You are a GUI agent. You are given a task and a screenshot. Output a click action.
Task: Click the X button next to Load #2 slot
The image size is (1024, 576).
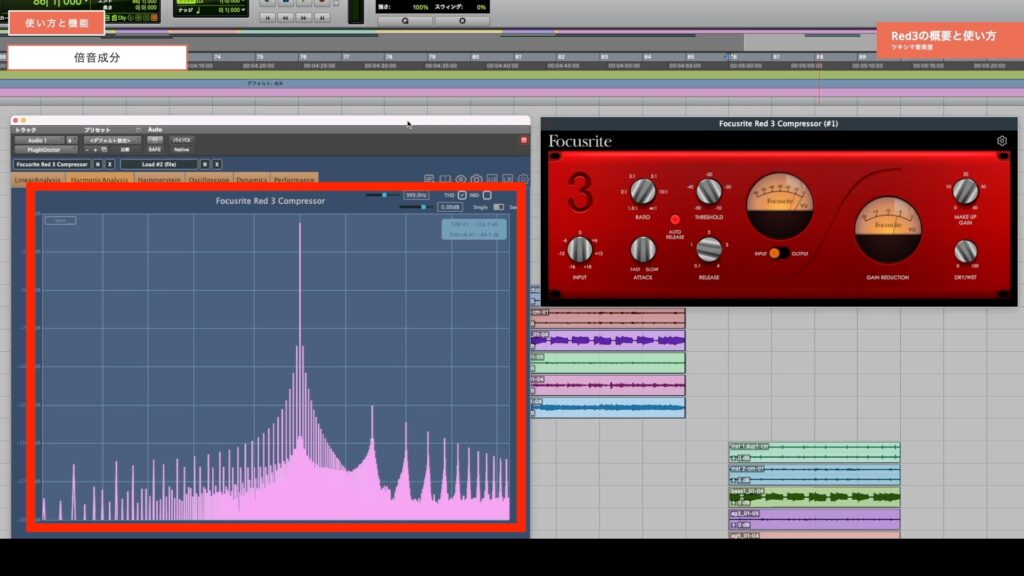pos(217,165)
